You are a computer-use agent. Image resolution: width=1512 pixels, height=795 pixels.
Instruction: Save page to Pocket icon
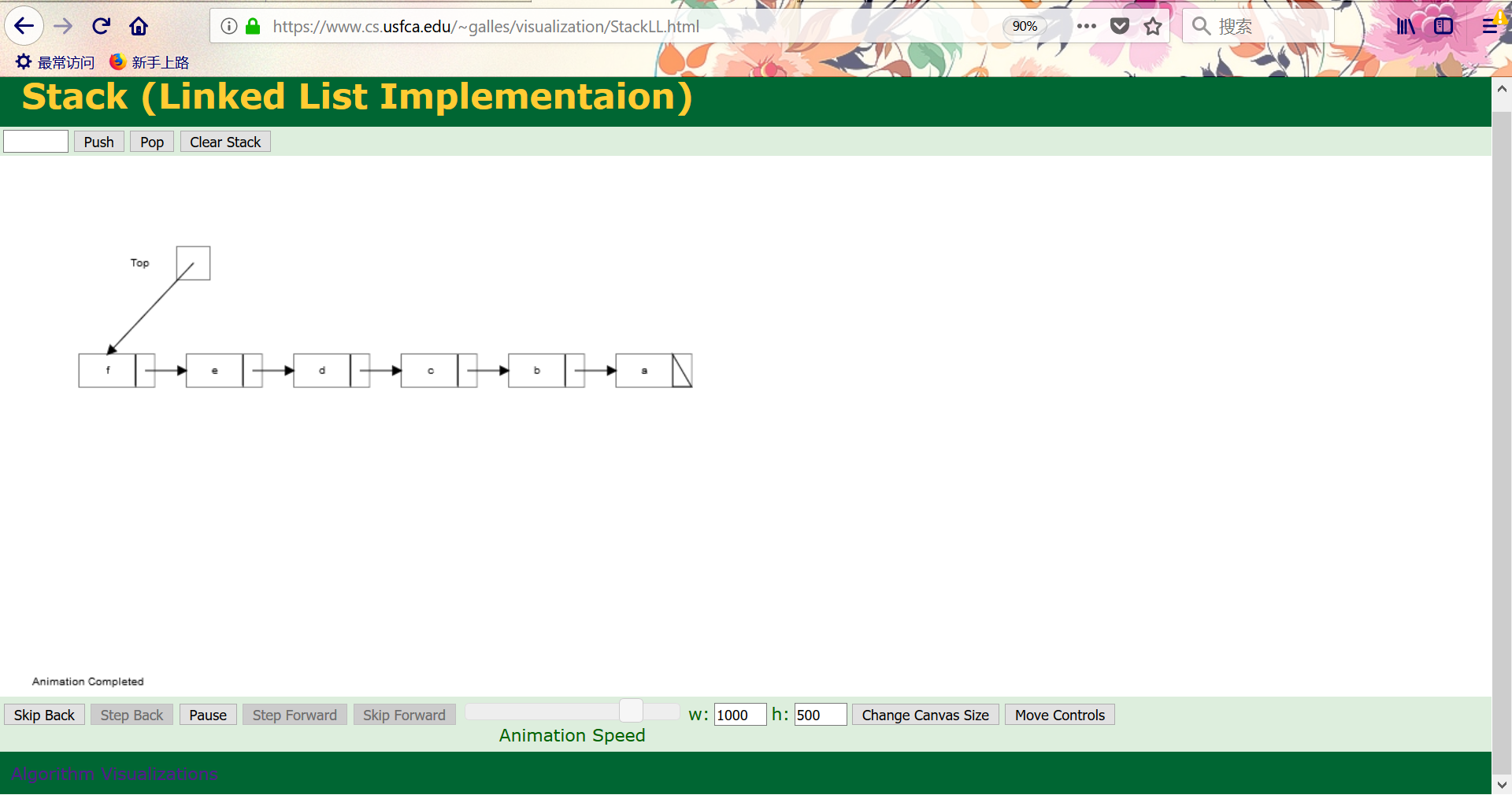point(1119,26)
